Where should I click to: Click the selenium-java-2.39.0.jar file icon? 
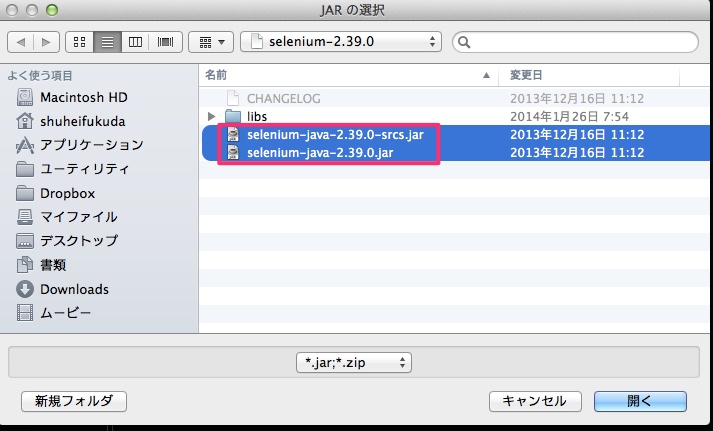click(233, 152)
